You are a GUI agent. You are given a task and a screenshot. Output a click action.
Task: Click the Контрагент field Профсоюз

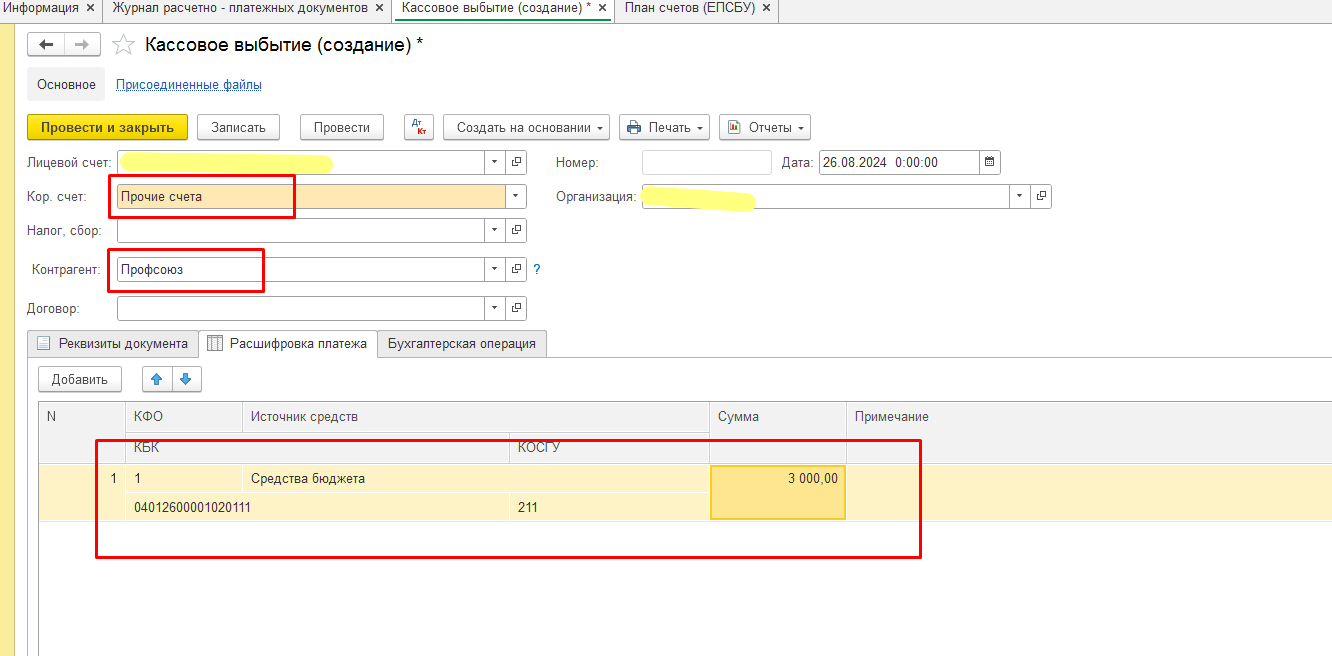coord(301,269)
